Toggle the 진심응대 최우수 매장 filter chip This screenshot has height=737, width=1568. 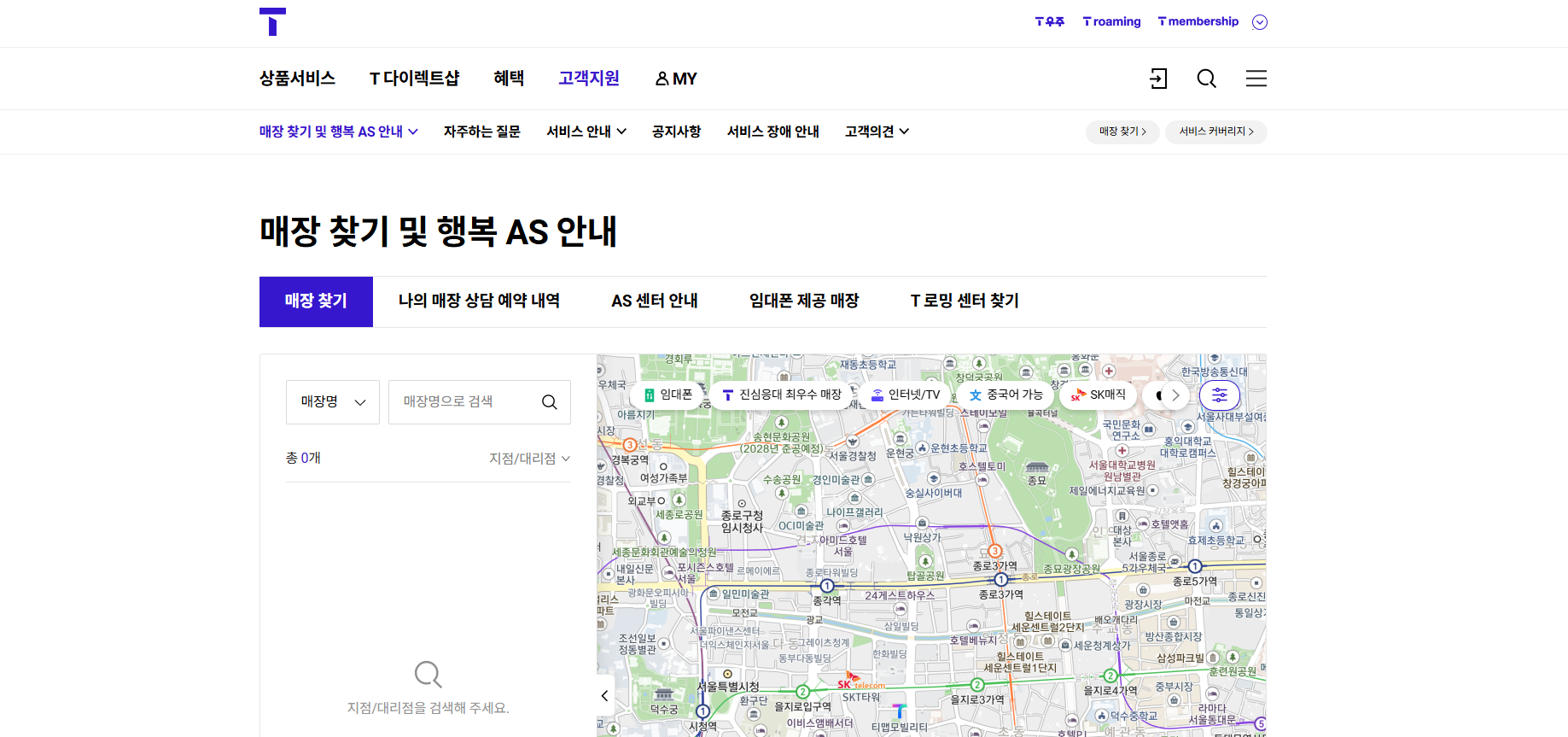tap(781, 395)
